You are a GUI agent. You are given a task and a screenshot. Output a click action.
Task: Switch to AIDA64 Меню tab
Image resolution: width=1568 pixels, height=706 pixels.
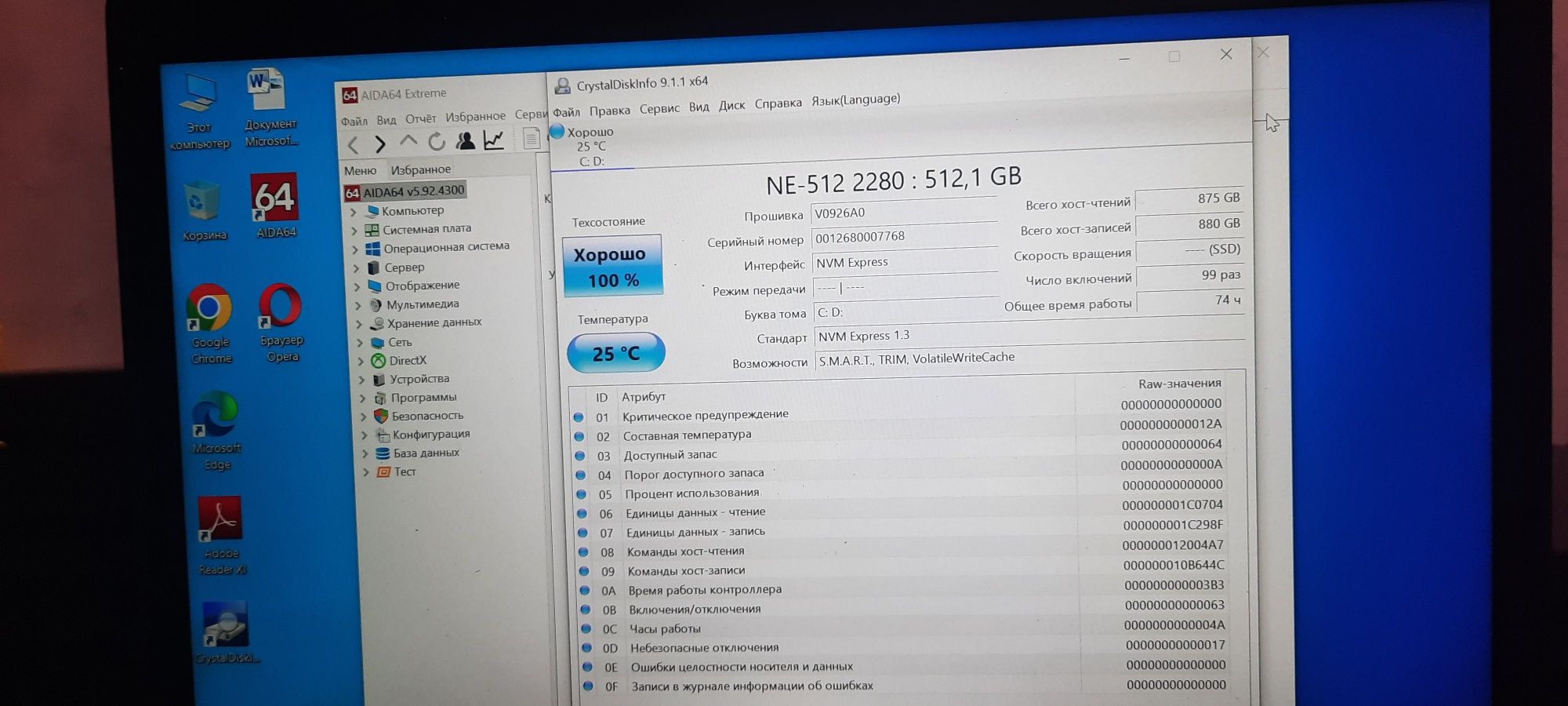360,171
